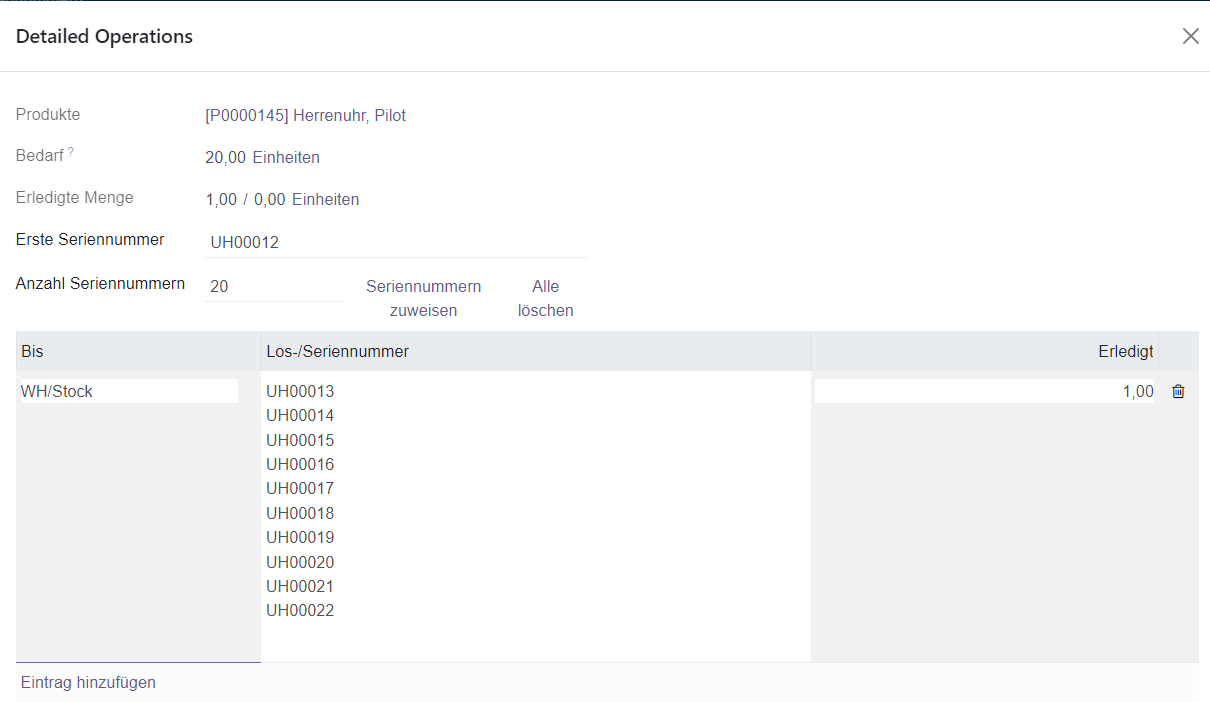Edit the Erledigt quantity 1,00 field
1210x702 pixels.
[984, 392]
